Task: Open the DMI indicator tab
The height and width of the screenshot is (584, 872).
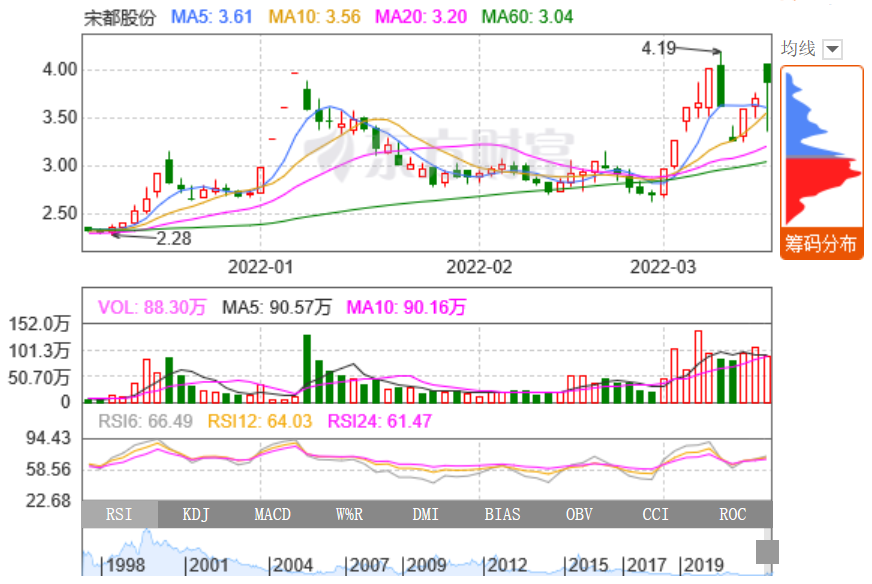Action: click(426, 514)
